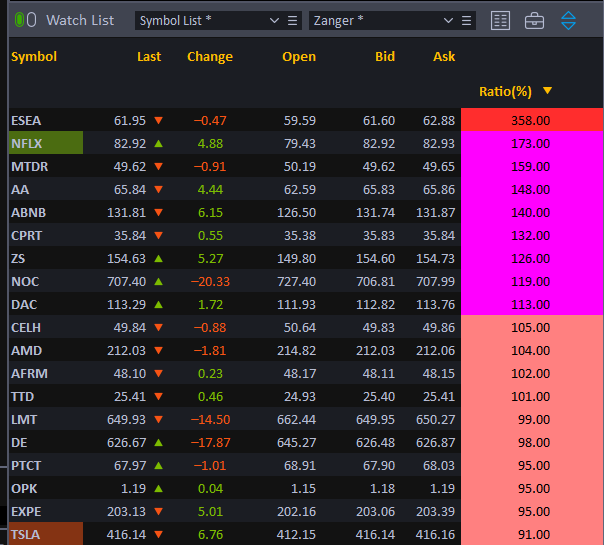Click the blue expand/collapse arrows icon
This screenshot has height=545, width=604.
pos(568,20)
